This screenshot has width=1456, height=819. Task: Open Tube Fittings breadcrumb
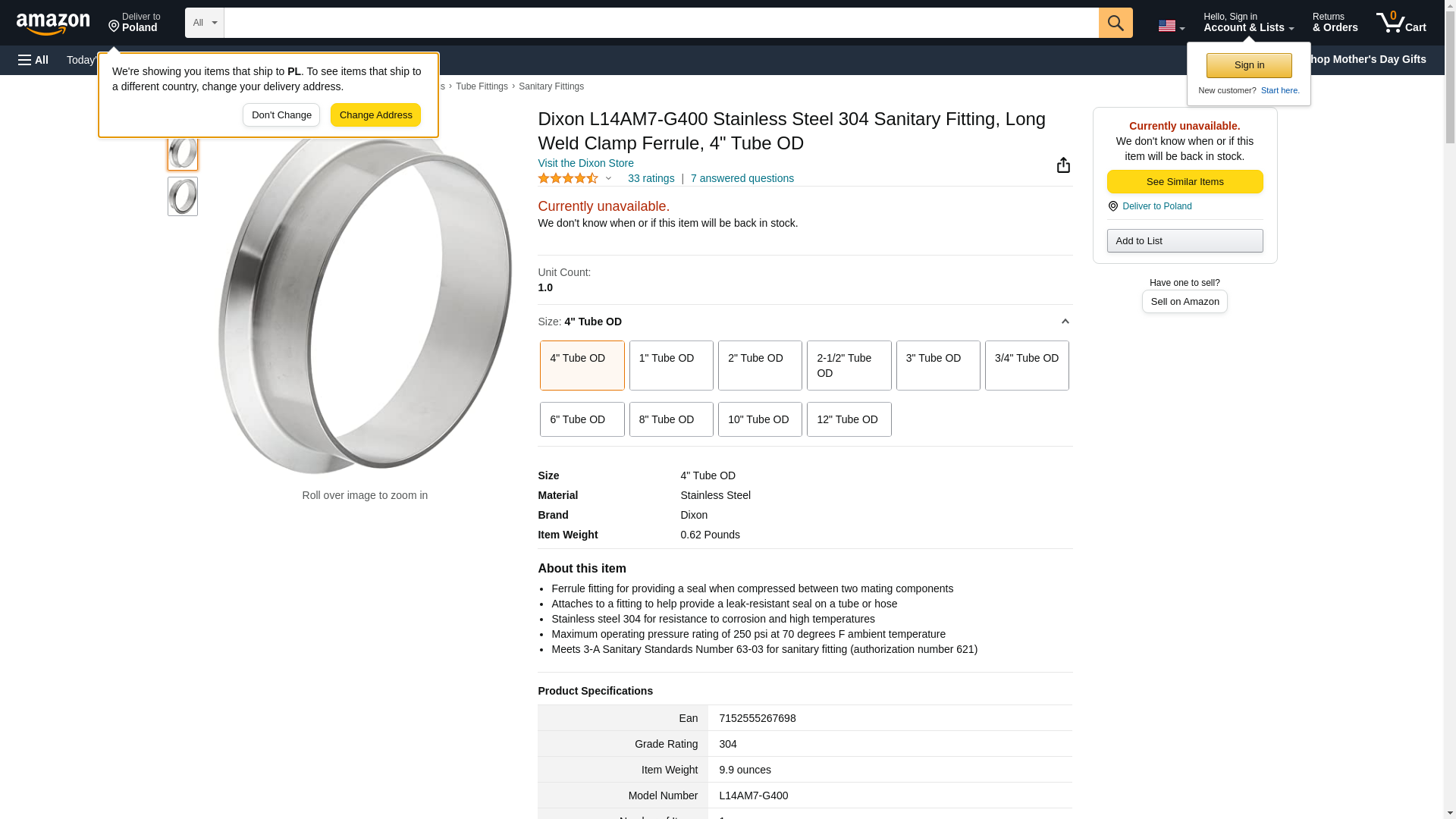(x=482, y=86)
